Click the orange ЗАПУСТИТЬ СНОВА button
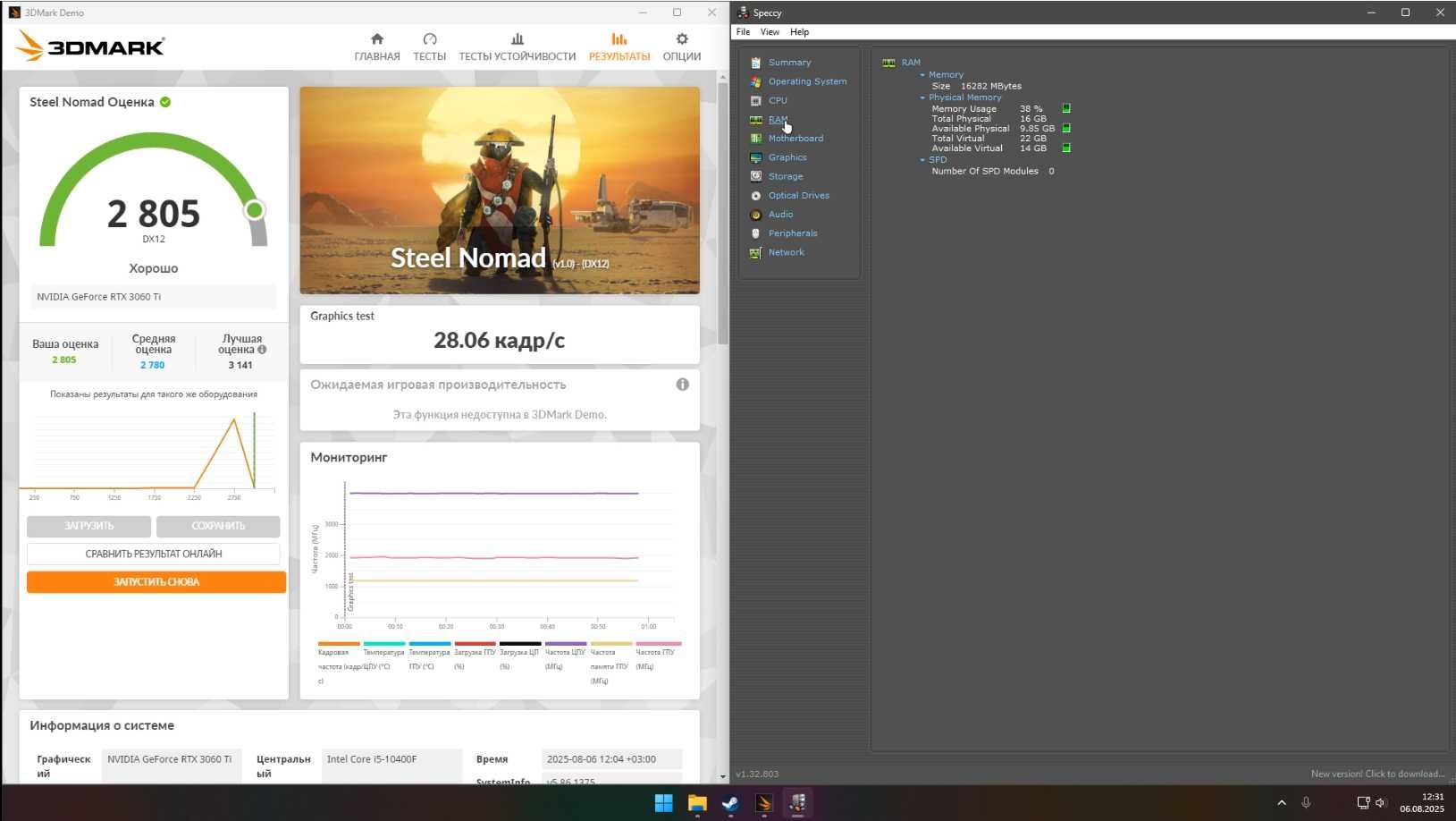 (156, 582)
